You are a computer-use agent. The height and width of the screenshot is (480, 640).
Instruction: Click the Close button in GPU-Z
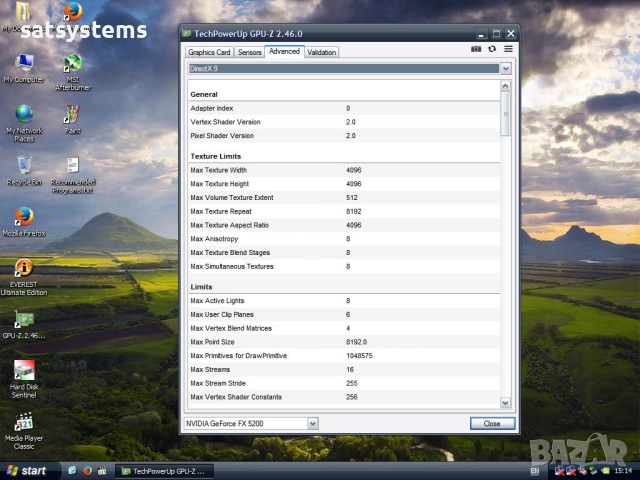pyautogui.click(x=492, y=423)
